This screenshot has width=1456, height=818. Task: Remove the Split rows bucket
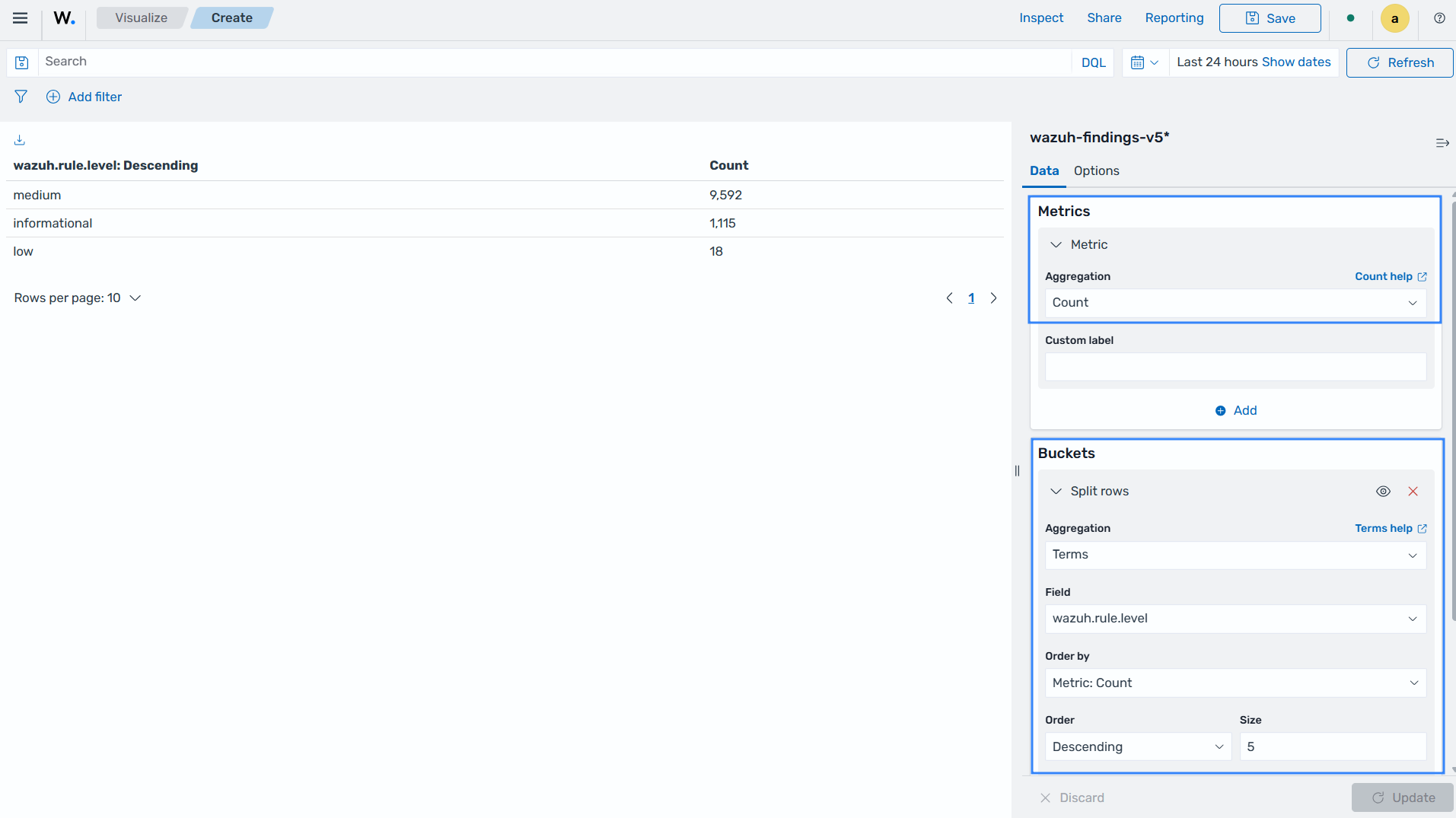coord(1413,492)
